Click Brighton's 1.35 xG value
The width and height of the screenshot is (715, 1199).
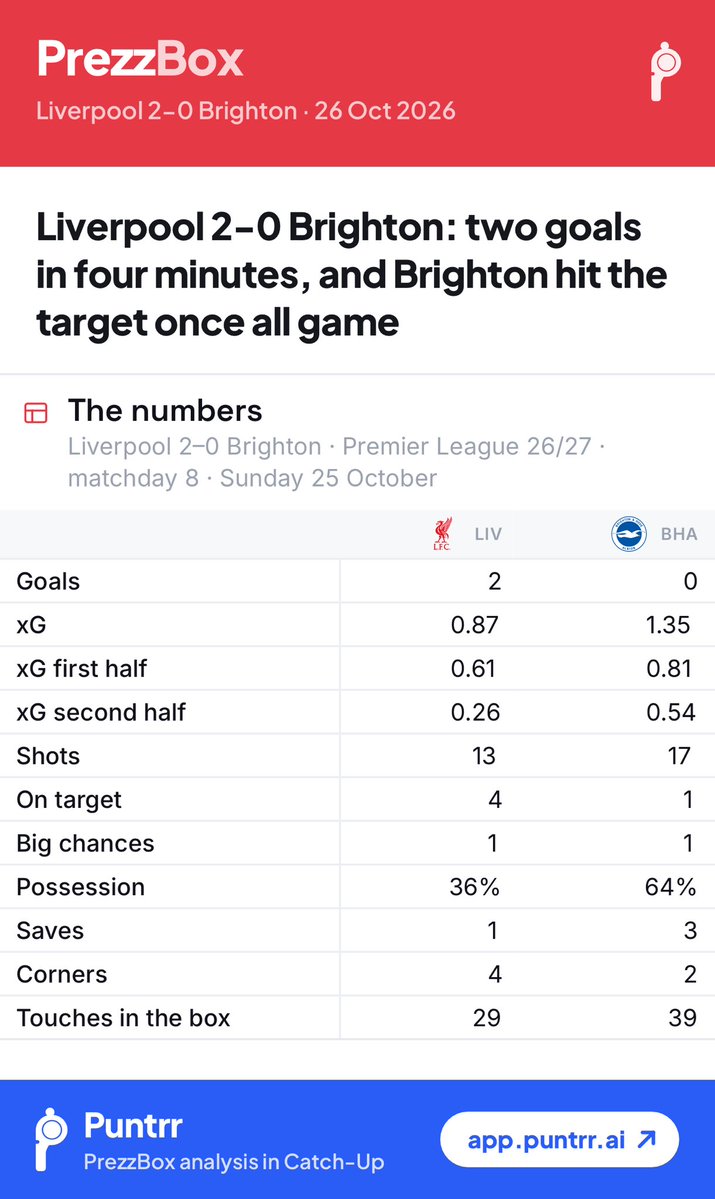coord(668,625)
